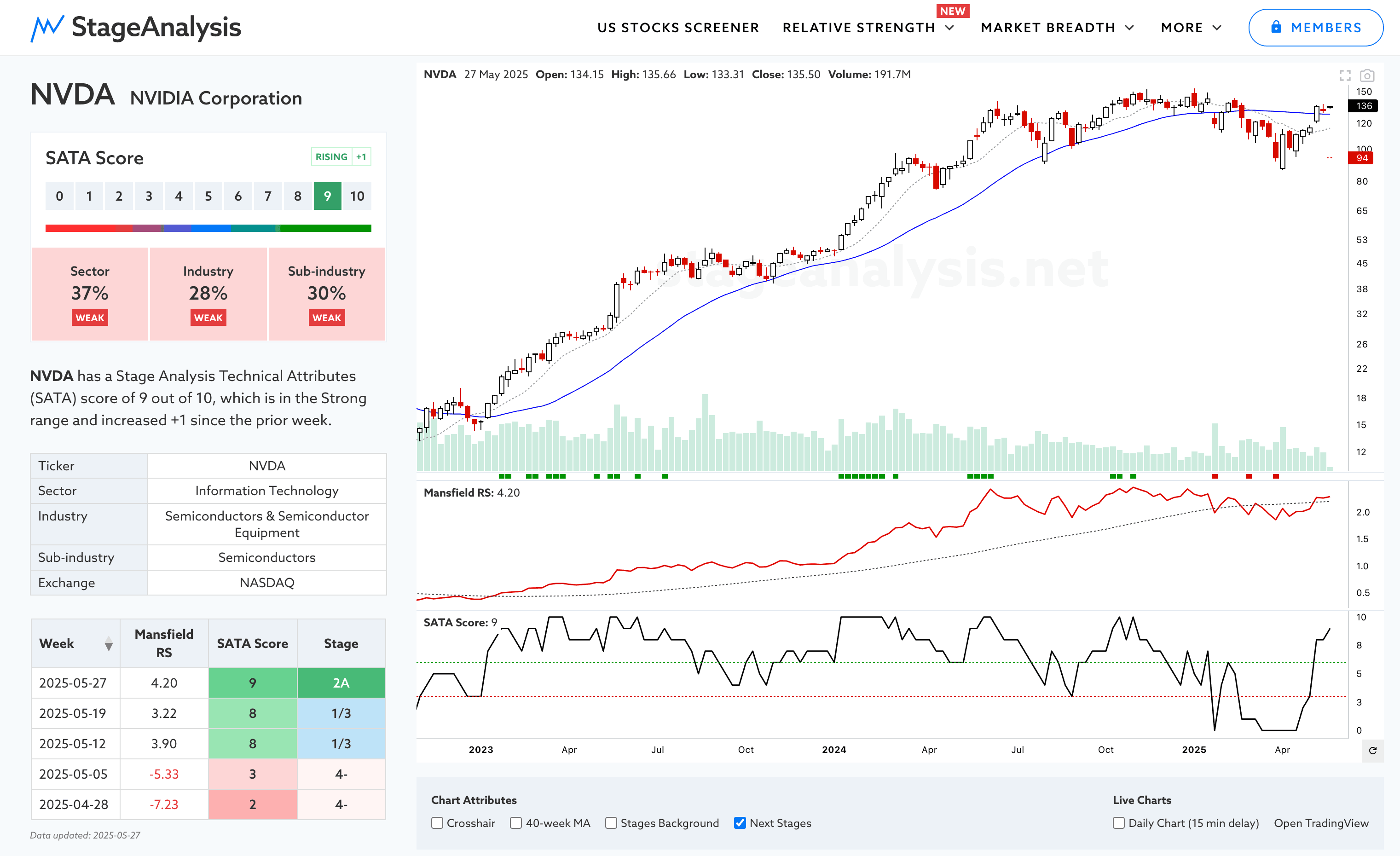Click the SATA Score column header
The width and height of the screenshot is (1400, 856).
tap(252, 643)
